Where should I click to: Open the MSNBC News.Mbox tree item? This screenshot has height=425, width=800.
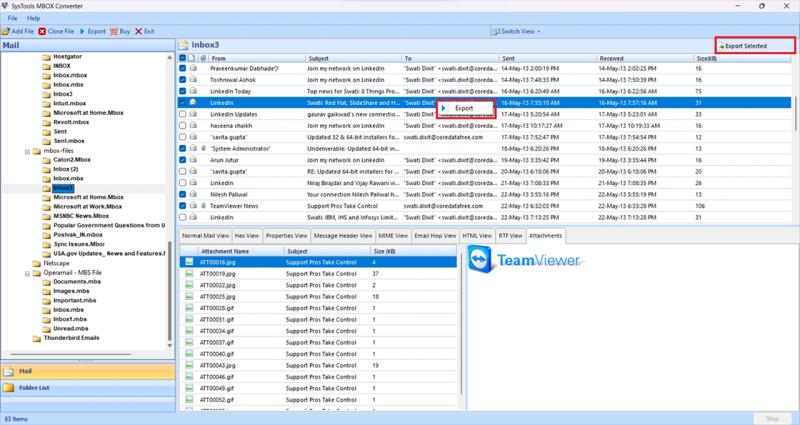(81, 216)
